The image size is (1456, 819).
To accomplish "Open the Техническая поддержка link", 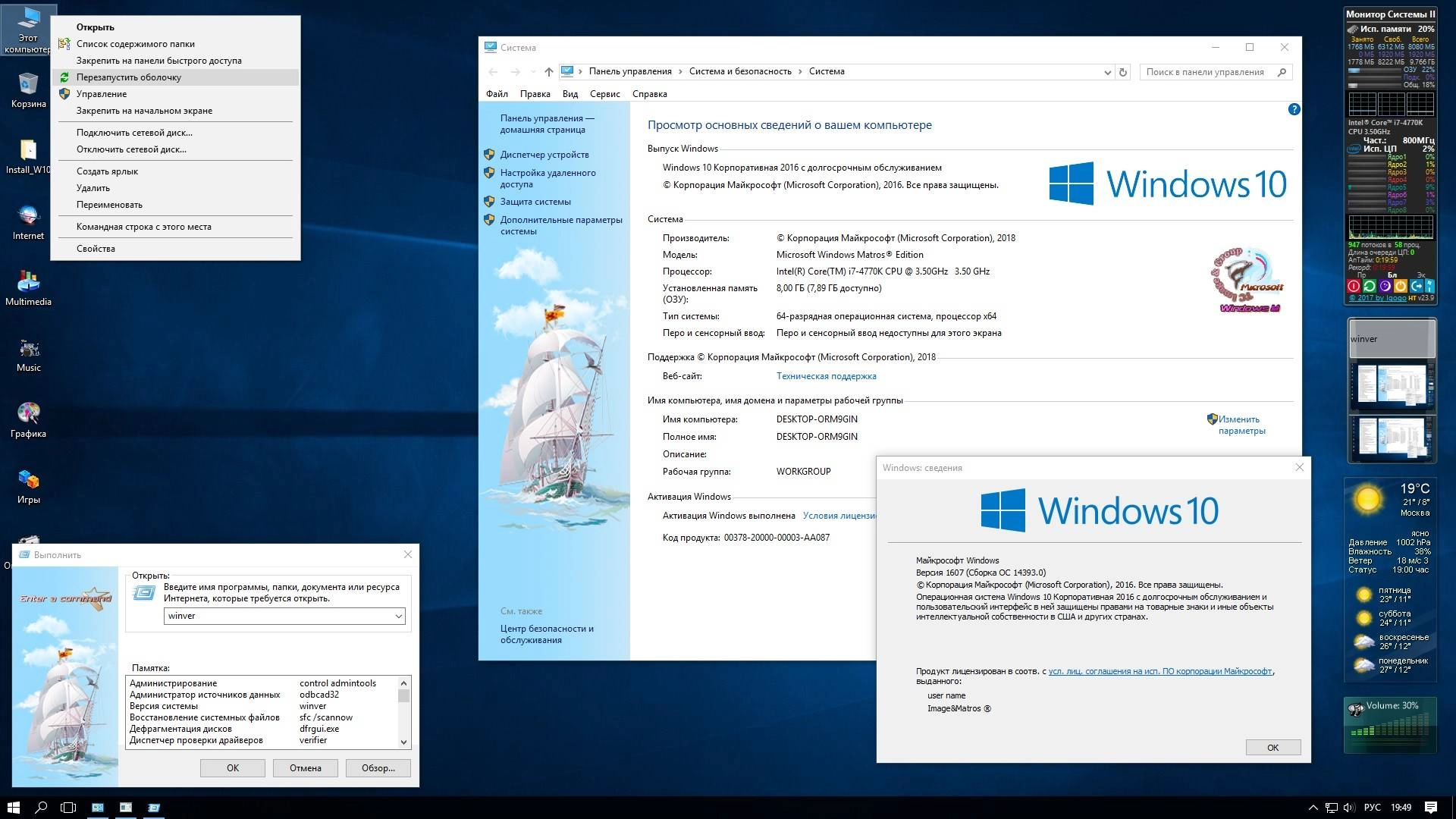I will (826, 376).
